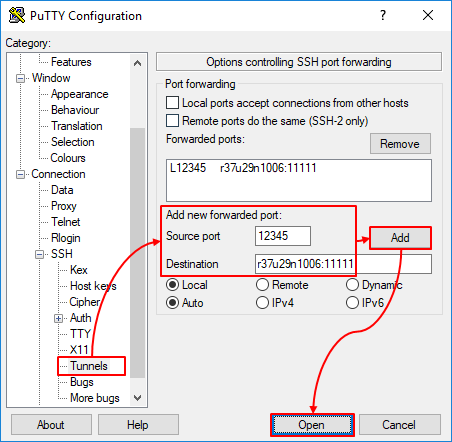Check Remote ports do the same option
This screenshot has height=442, width=452.
point(172,120)
